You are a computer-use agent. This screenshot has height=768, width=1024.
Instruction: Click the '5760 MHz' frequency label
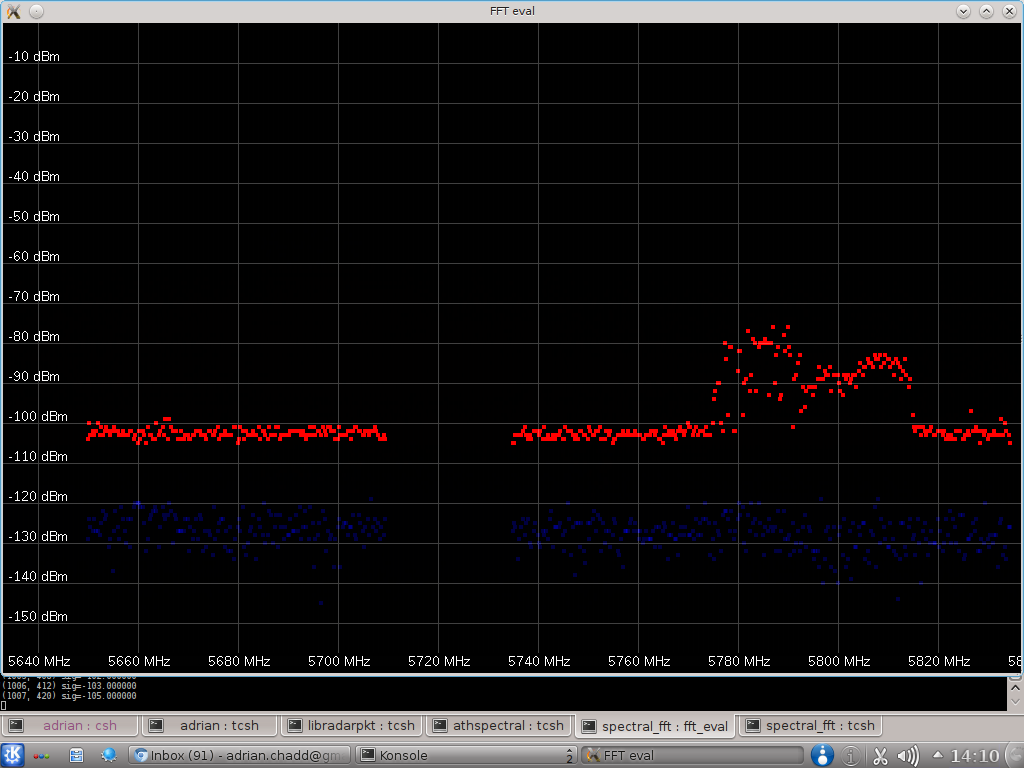tap(639, 662)
